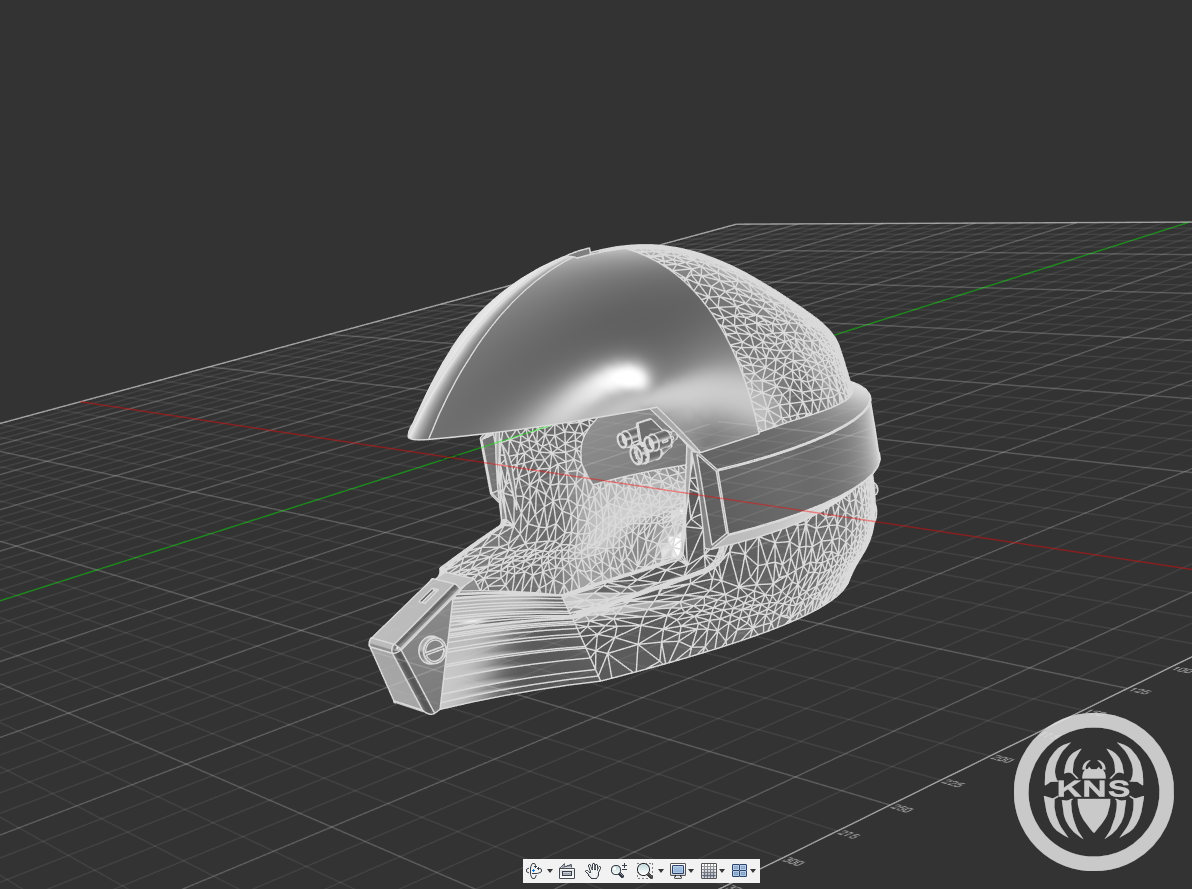Click the Grid and Snaps icon

pos(708,871)
